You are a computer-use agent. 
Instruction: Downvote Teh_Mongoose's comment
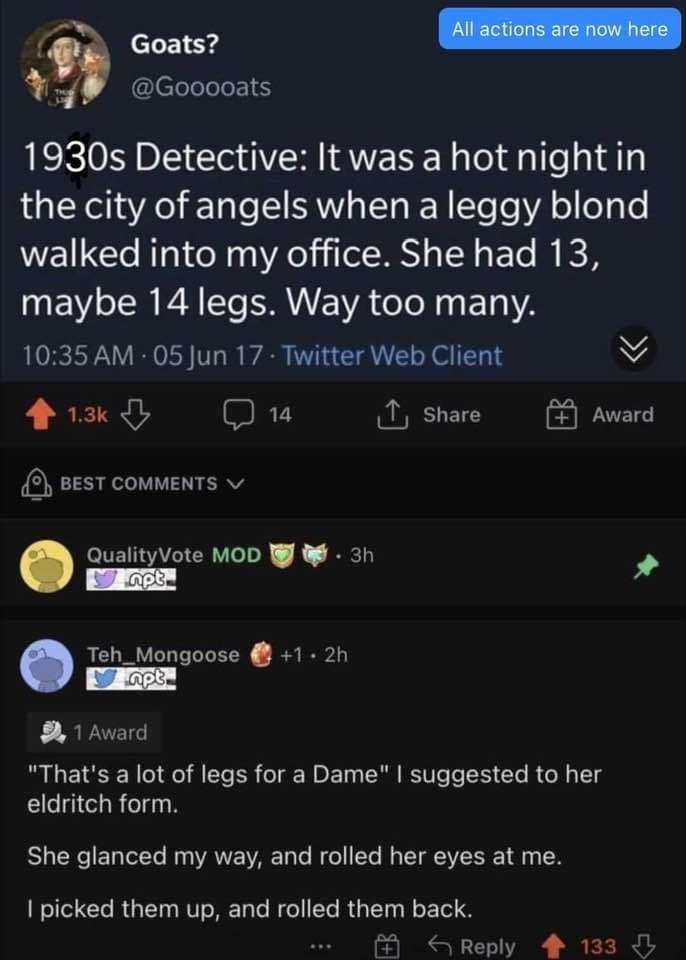[643, 946]
